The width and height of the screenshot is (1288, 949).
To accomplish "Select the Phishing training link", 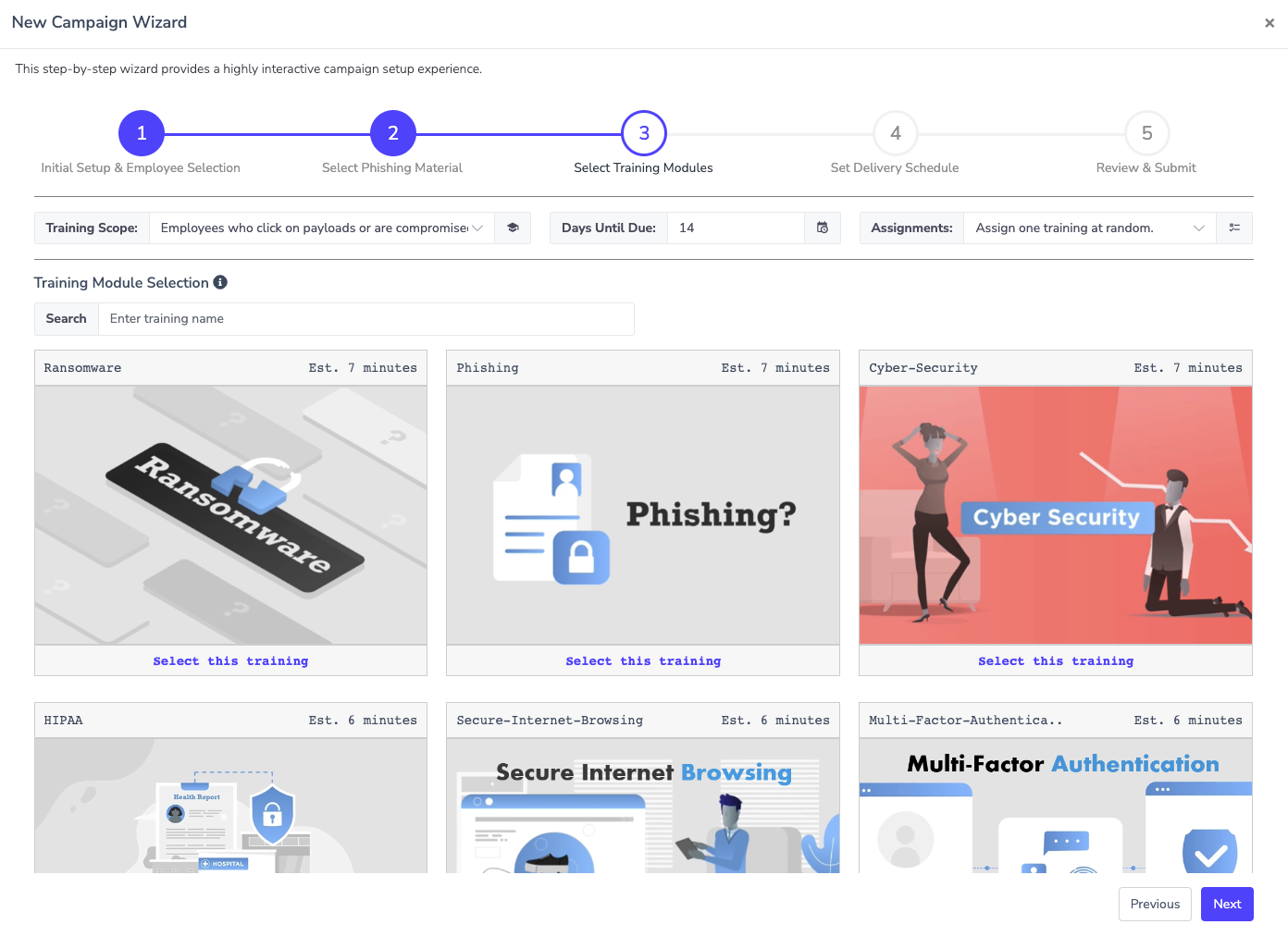I will click(643, 661).
